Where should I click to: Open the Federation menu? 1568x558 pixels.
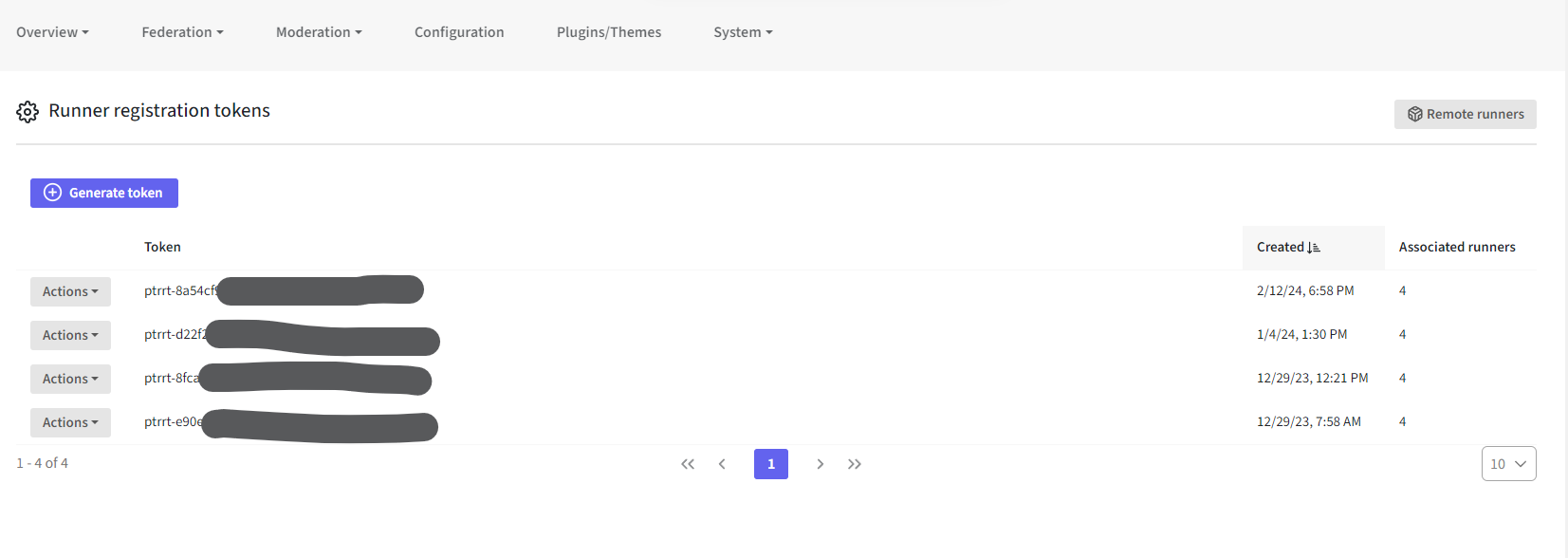pyautogui.click(x=182, y=32)
